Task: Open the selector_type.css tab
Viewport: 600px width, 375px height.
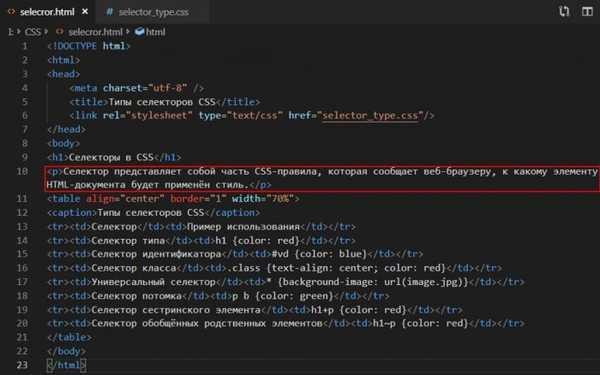Action: [153, 12]
